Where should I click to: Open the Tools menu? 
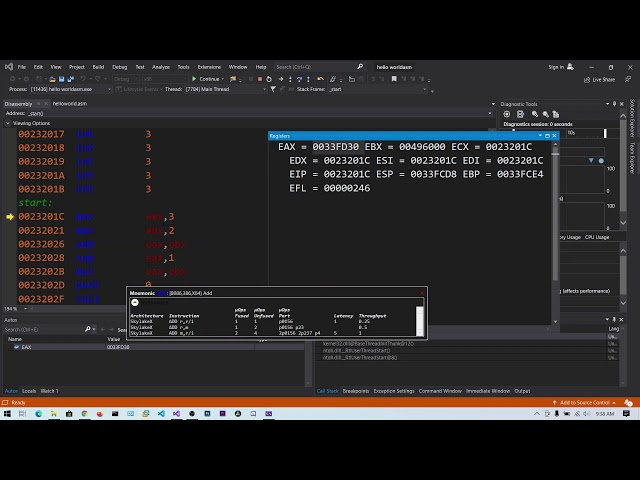coord(183,67)
